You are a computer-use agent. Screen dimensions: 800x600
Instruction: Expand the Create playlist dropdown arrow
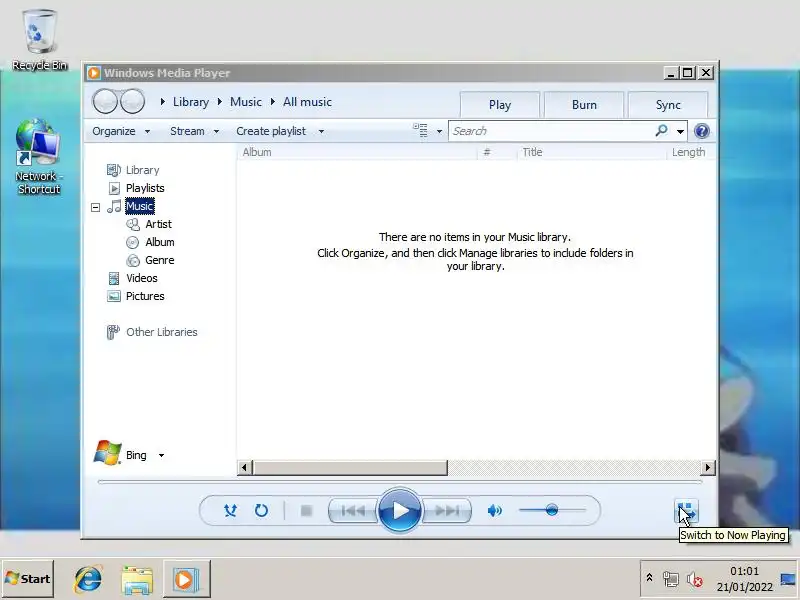tap(321, 132)
